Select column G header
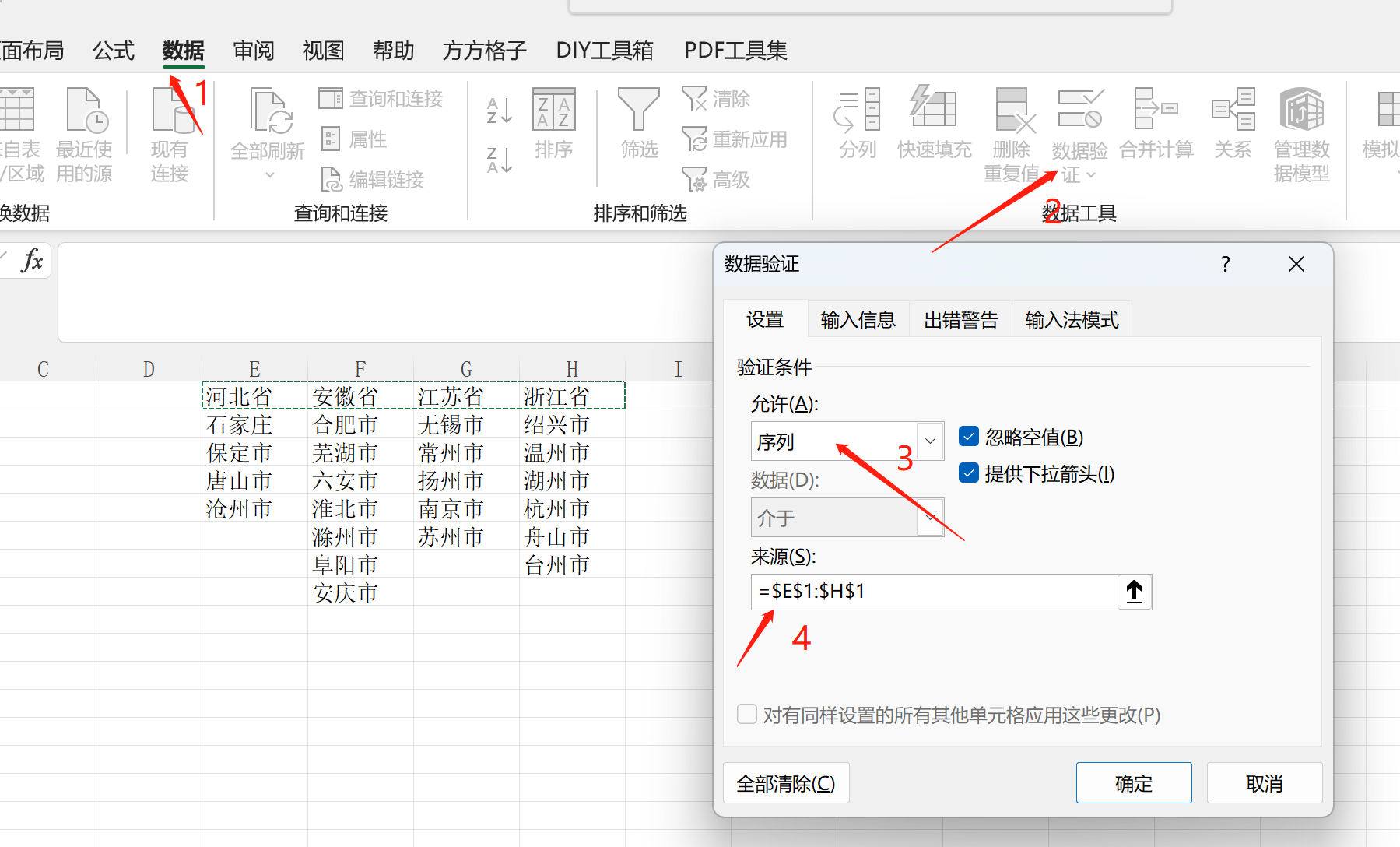The height and width of the screenshot is (847, 1400). [x=466, y=369]
